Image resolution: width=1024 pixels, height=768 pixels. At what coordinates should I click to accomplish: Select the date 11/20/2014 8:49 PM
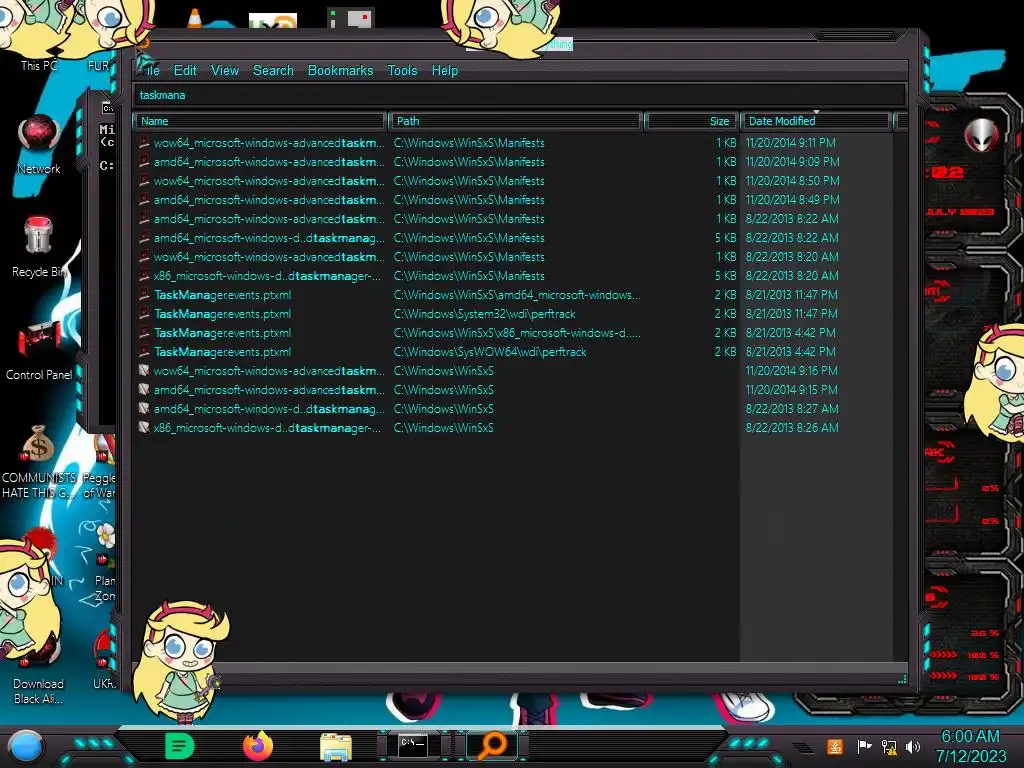point(792,200)
